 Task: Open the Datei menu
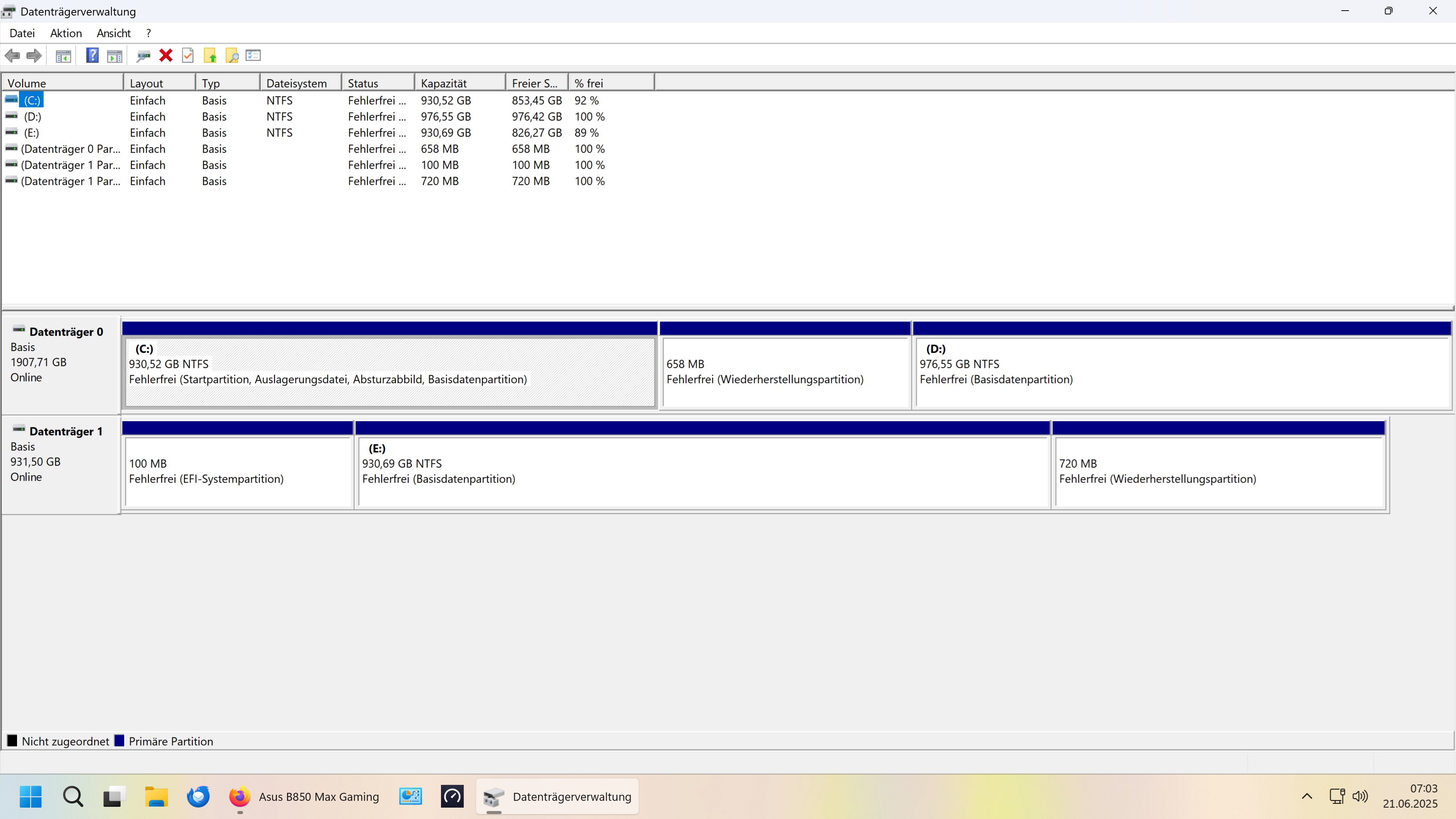click(x=22, y=33)
